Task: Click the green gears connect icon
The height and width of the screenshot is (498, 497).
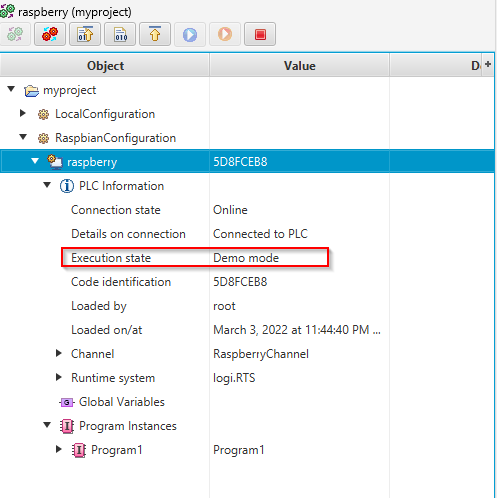Action: 15,34
